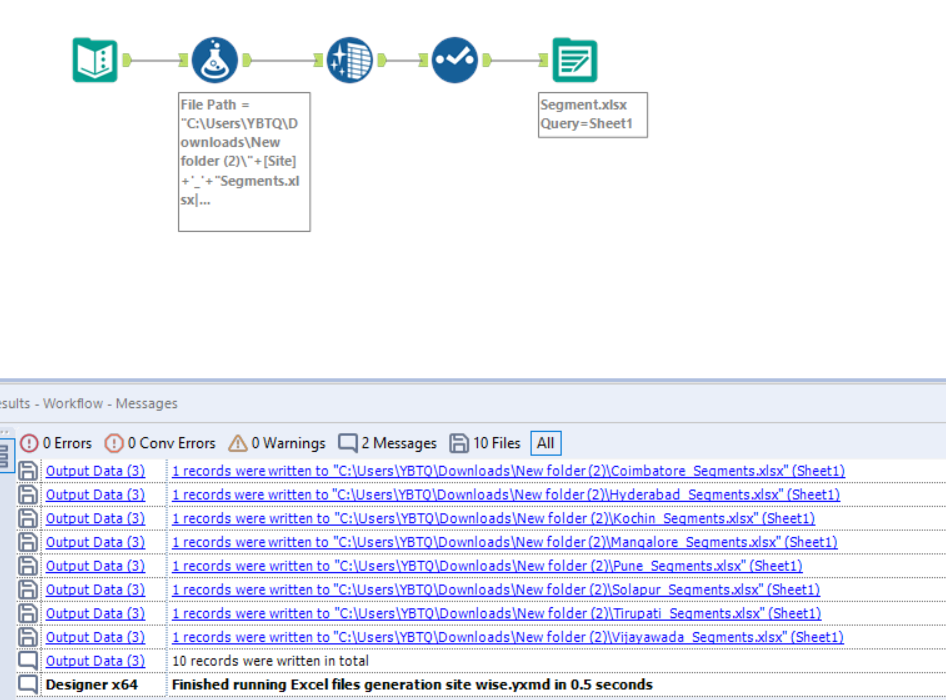Click Output Data (3) link in Mangalore row
The width and height of the screenshot is (946, 700).
coord(95,542)
